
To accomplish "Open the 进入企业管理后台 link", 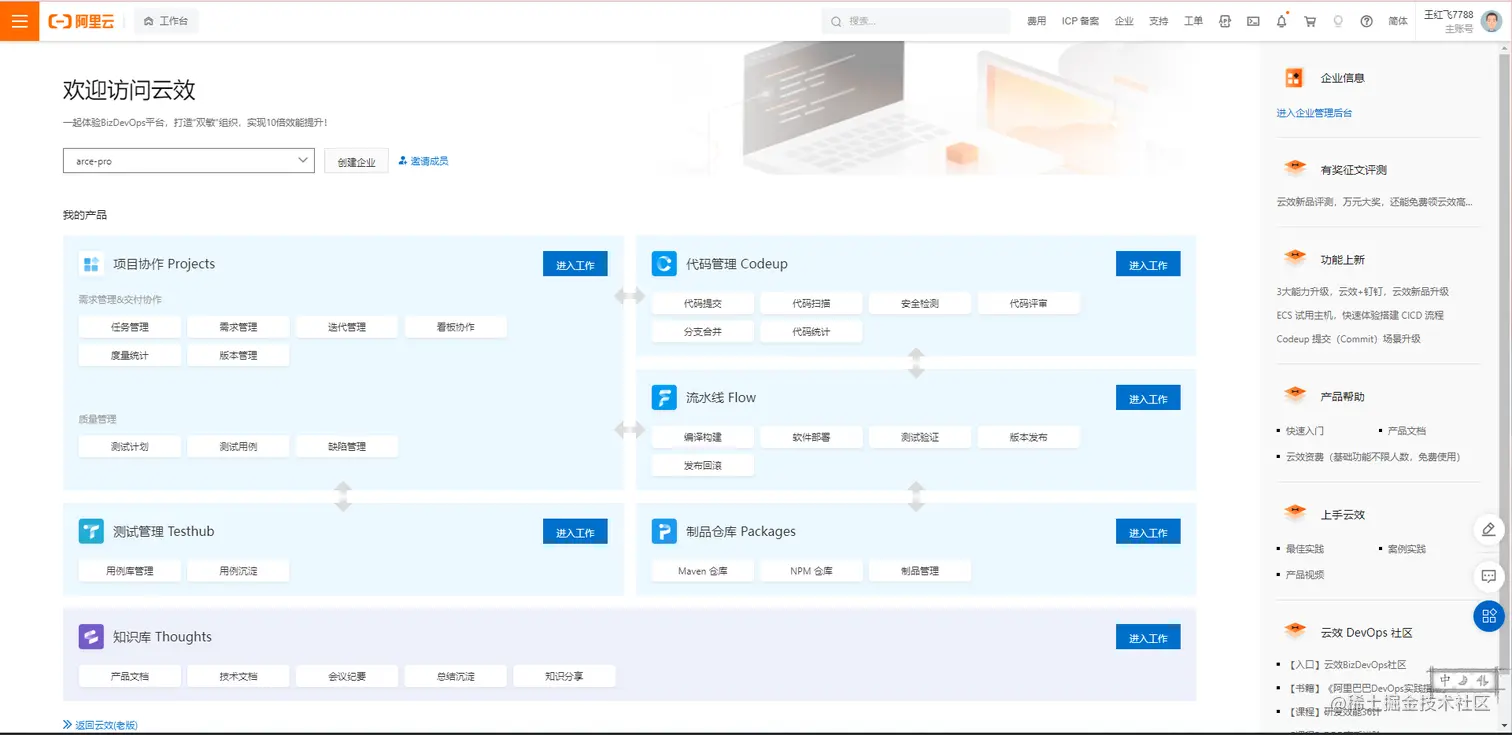I will point(1314,113).
